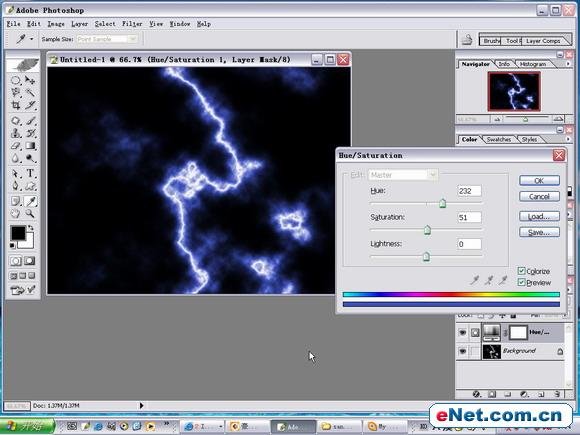Screen dimensions: 580x435
Task: Select the Path Selection tool
Action: [16, 173]
